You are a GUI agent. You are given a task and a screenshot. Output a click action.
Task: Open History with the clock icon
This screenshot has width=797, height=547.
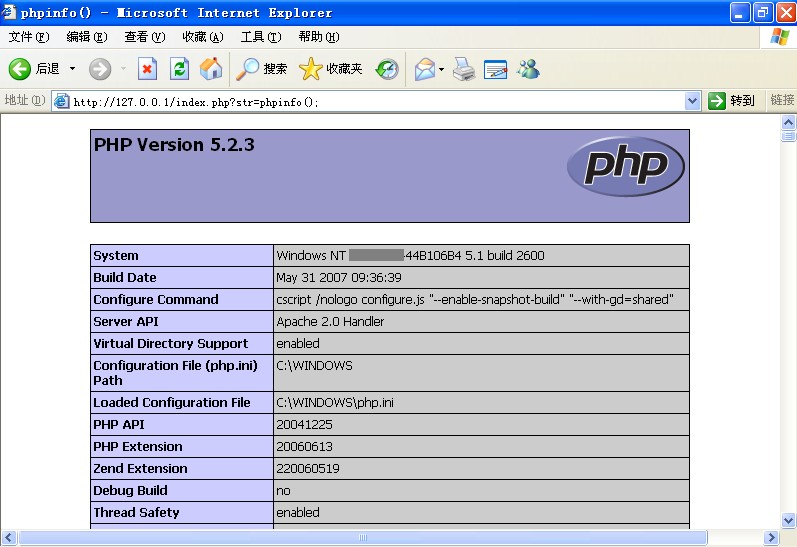click(x=387, y=69)
